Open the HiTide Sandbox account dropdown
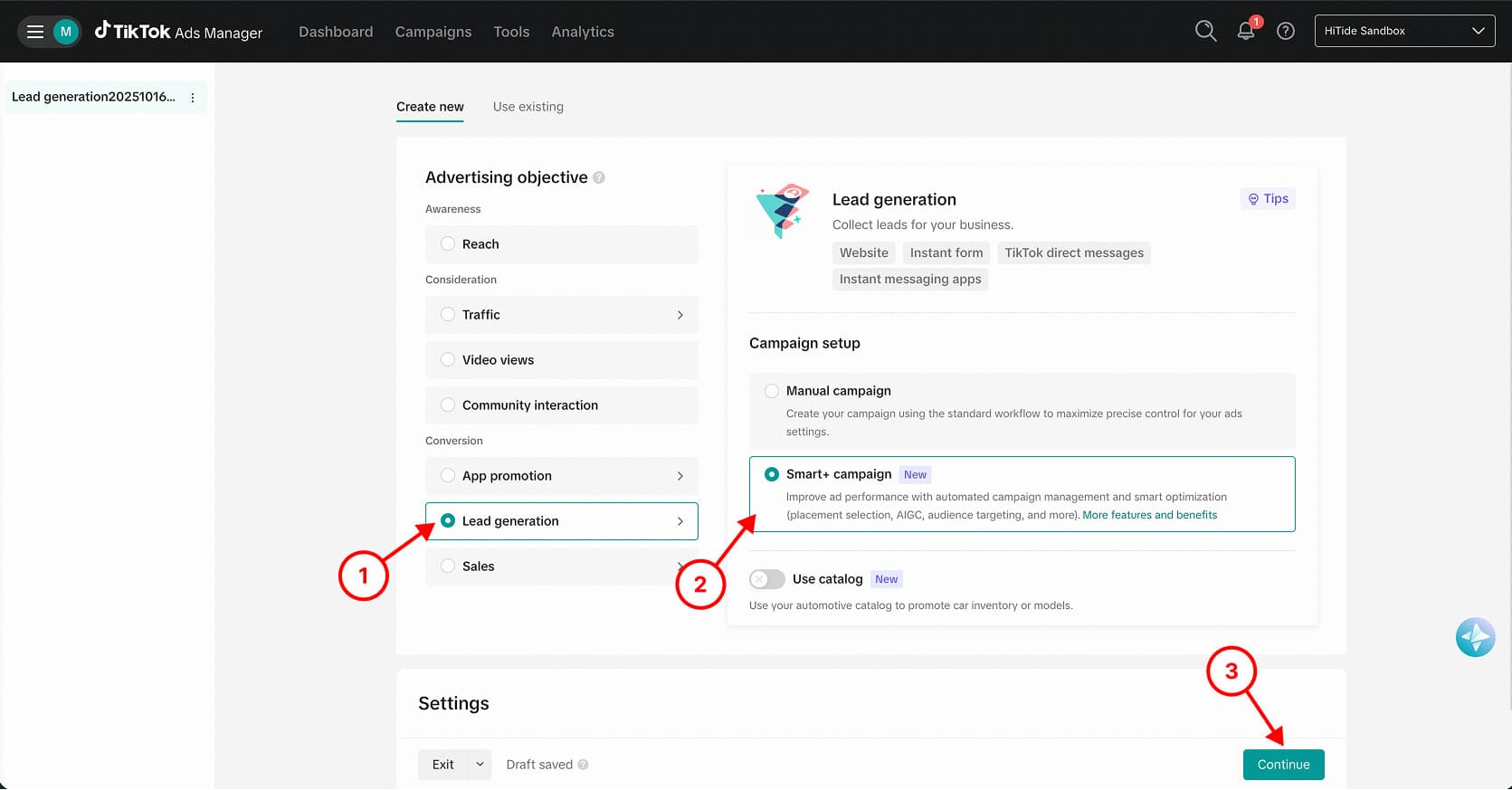The width and height of the screenshot is (1512, 790). [x=1403, y=31]
